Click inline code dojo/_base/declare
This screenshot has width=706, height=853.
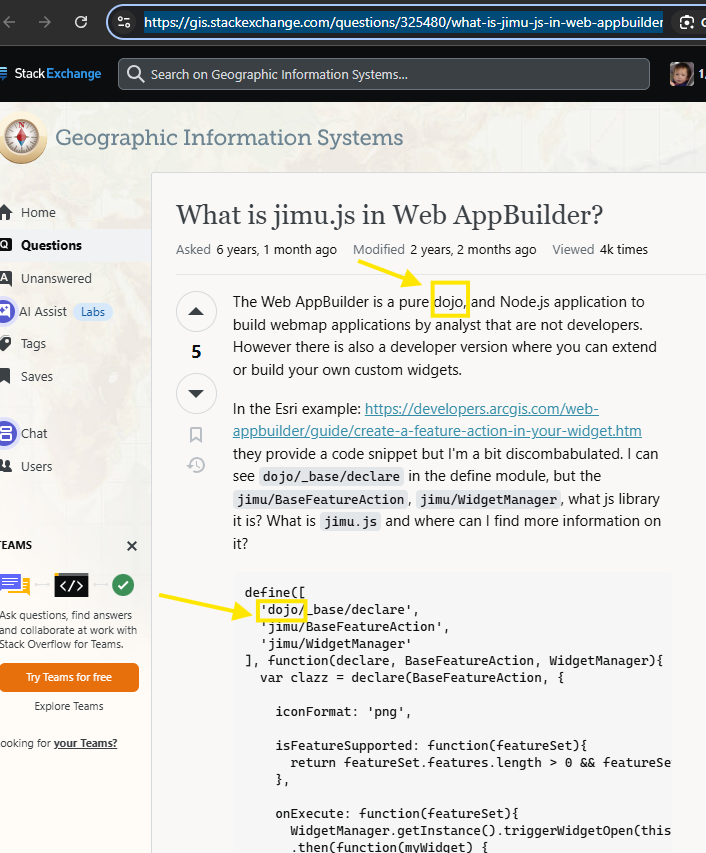click(331, 477)
